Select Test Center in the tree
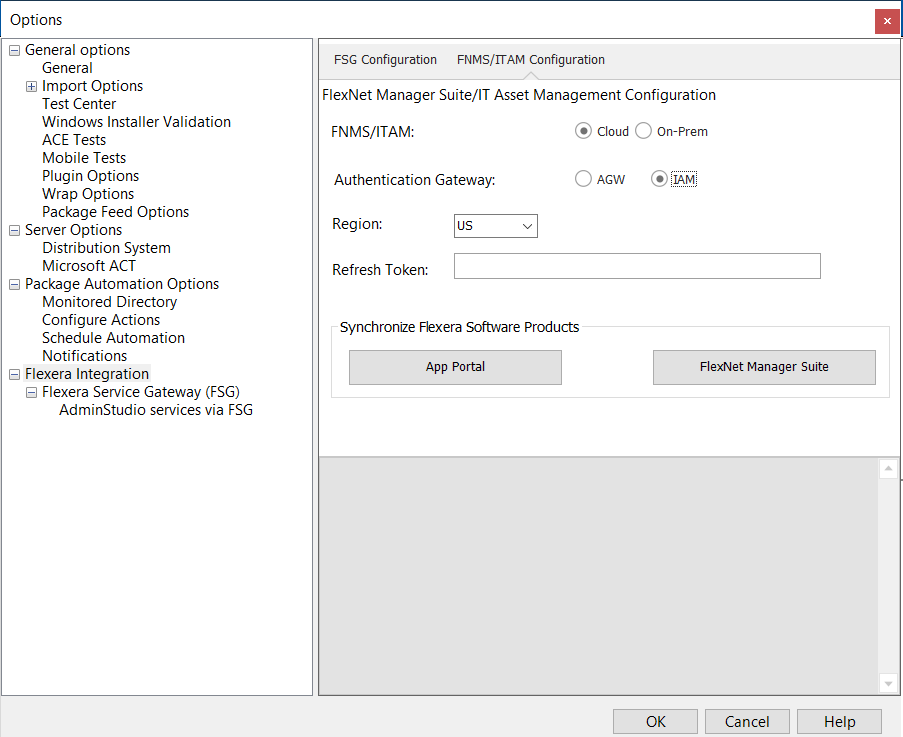The image size is (903, 737). pos(79,104)
